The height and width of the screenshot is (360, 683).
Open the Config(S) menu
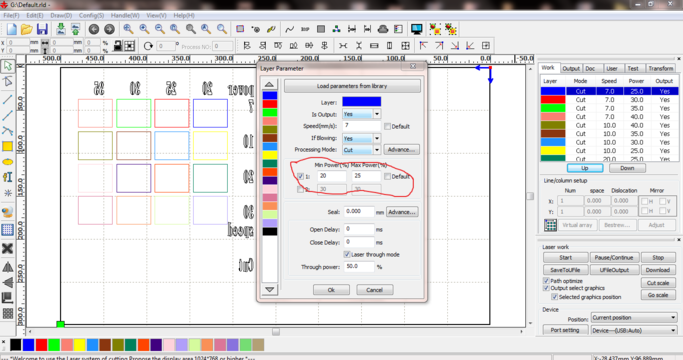pyautogui.click(x=91, y=15)
